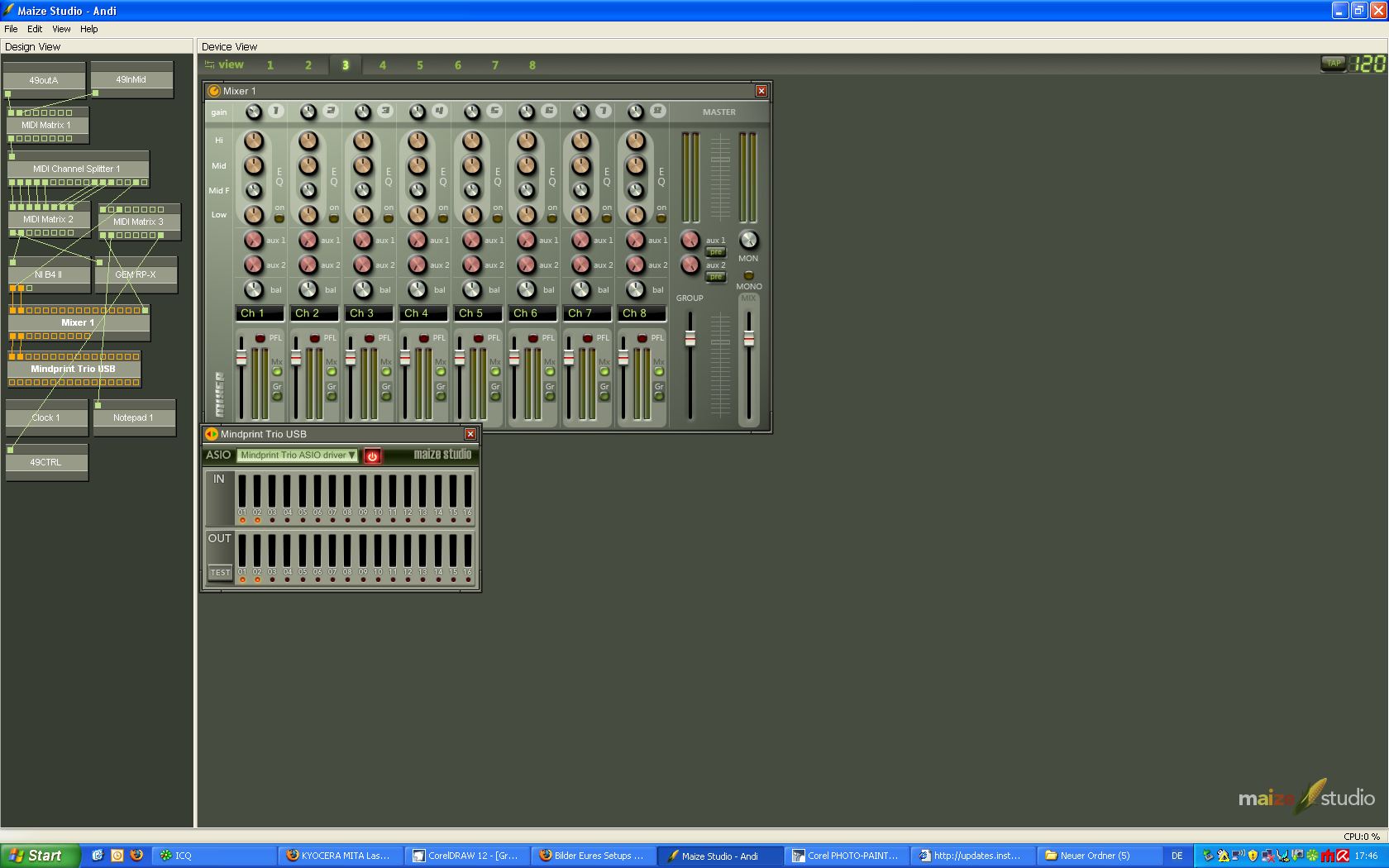
Task: Click the channel 7 aux 2 knob
Action: click(x=580, y=265)
